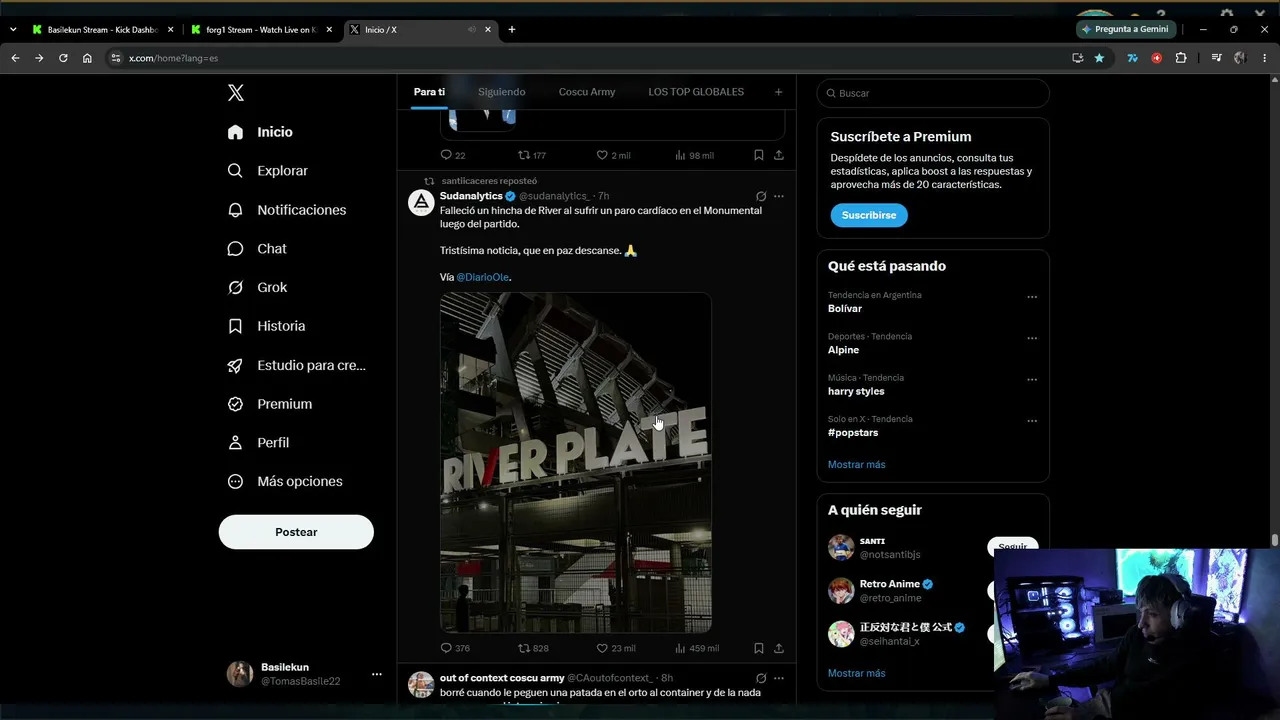1280x720 pixels.
Task: Open options for the Bolívar trend
Action: click(x=1032, y=297)
